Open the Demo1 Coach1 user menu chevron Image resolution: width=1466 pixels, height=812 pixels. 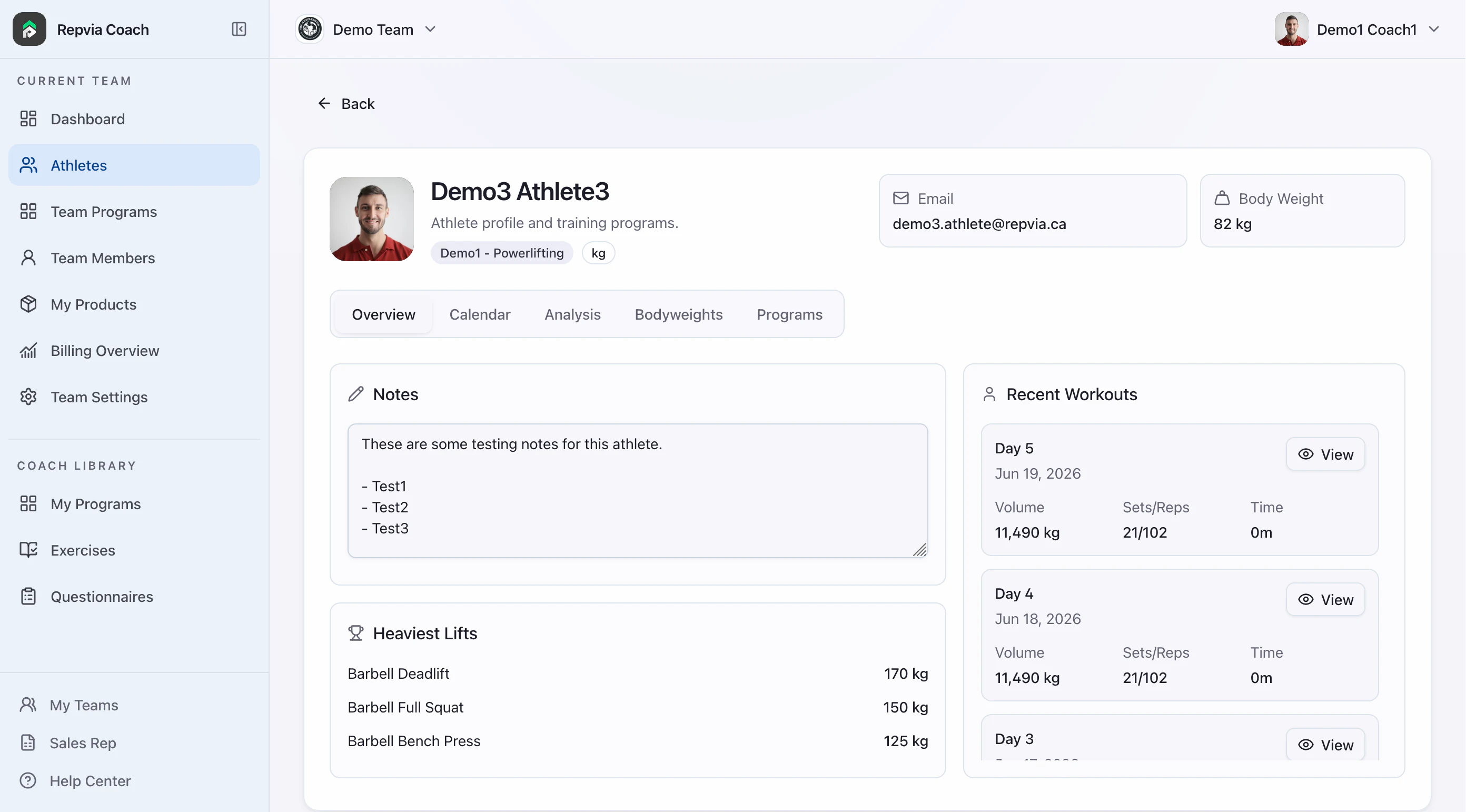pyautogui.click(x=1435, y=29)
